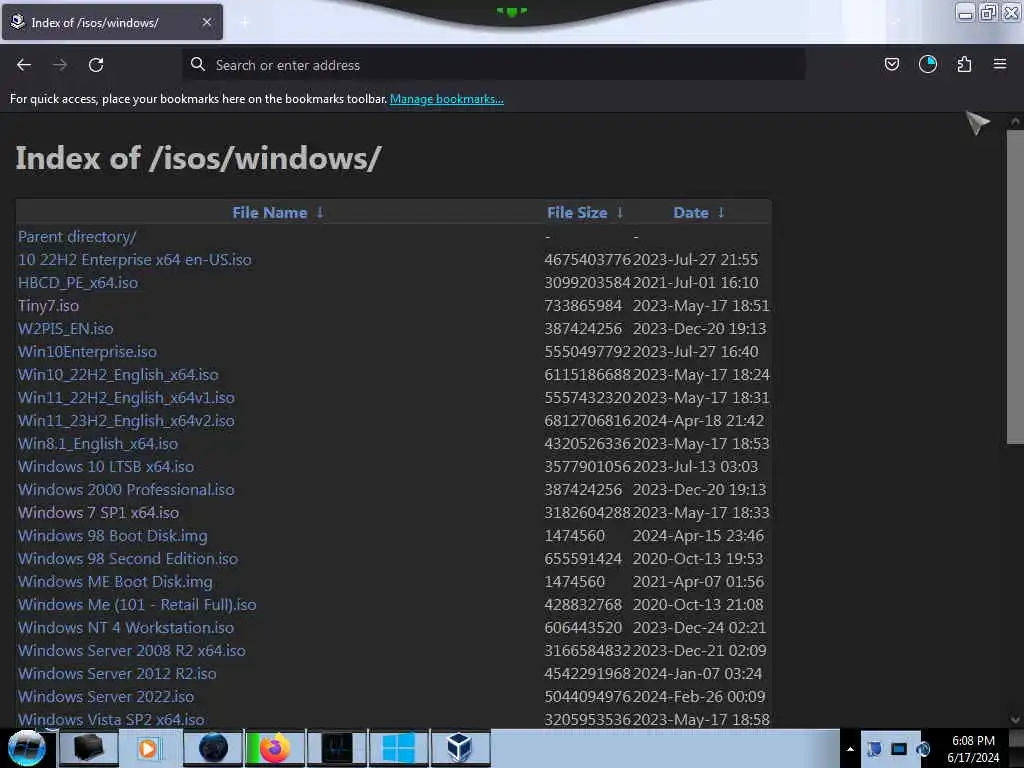
Task: Open Windows 98 Boot Disk.img link
Action: (113, 536)
